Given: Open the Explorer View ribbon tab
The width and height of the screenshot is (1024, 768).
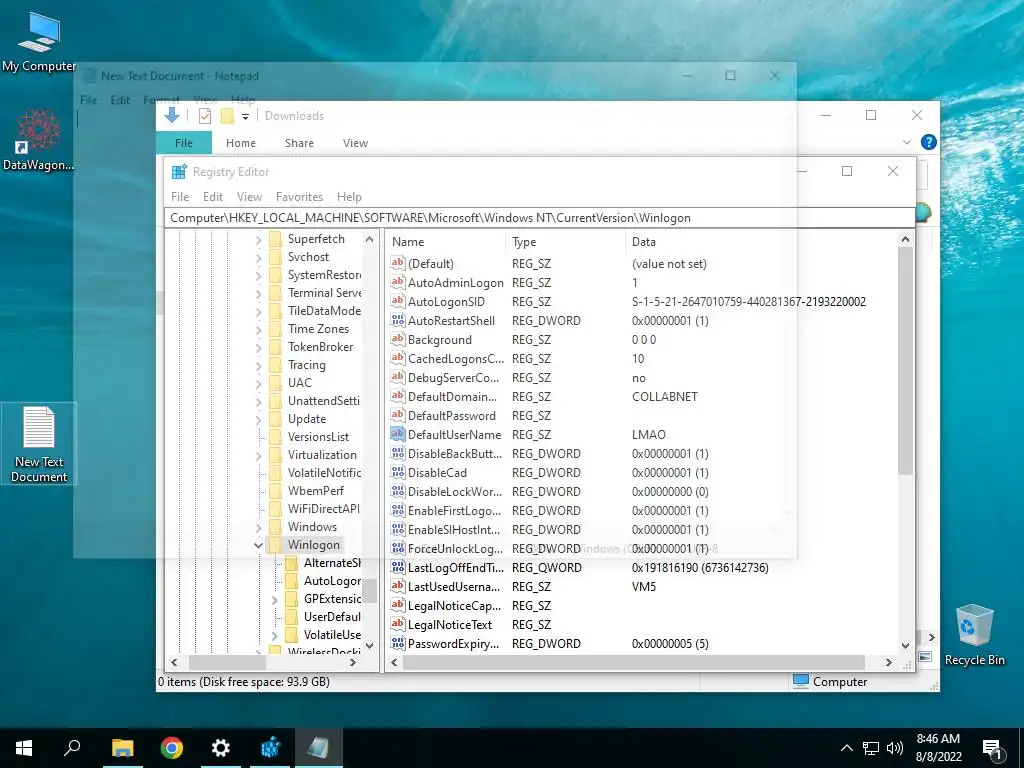Looking at the screenshot, I should coord(355,143).
